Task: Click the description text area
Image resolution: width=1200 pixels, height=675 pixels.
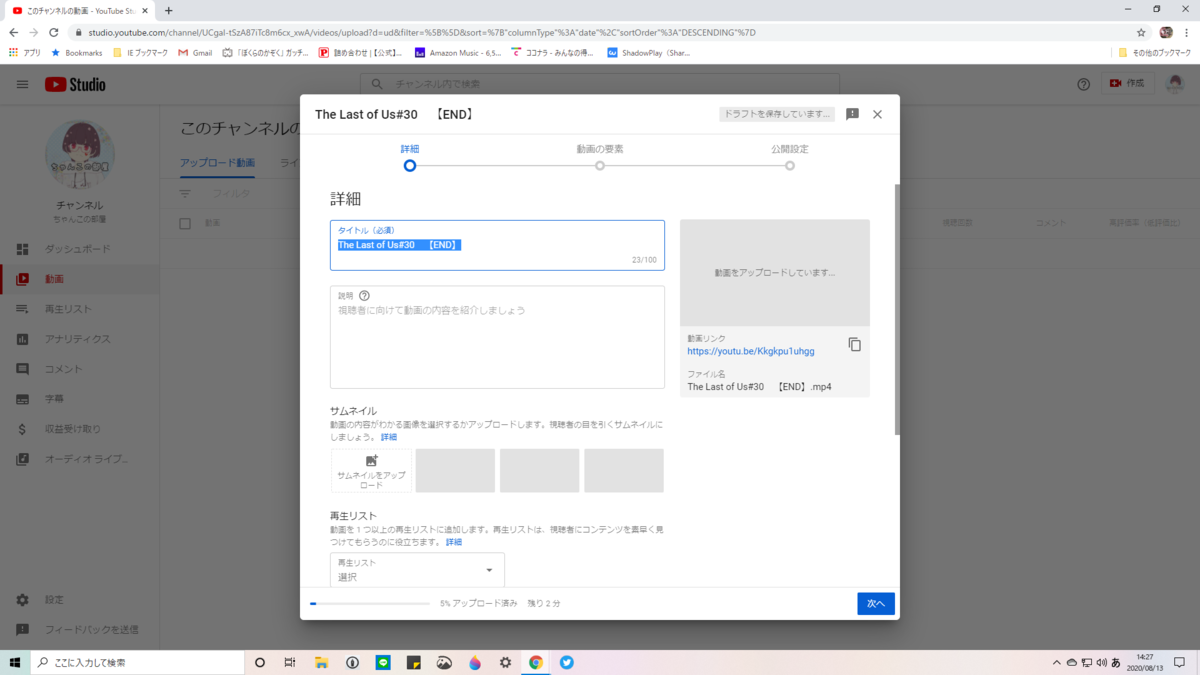Action: (497, 337)
